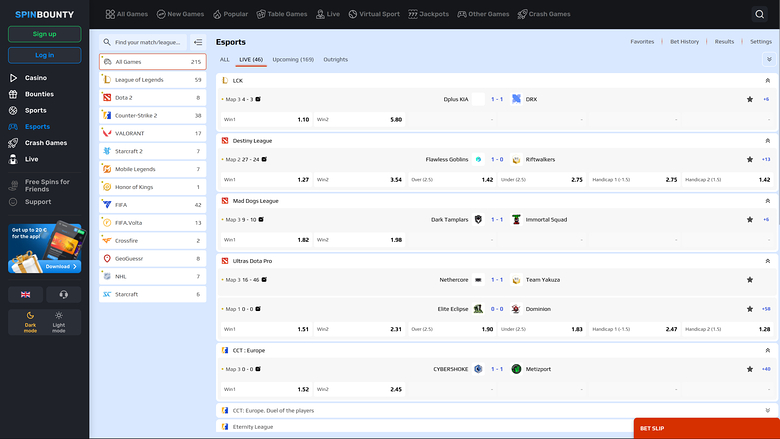Open Popular games menu
Screen dimensions: 780x439
tap(230, 14)
